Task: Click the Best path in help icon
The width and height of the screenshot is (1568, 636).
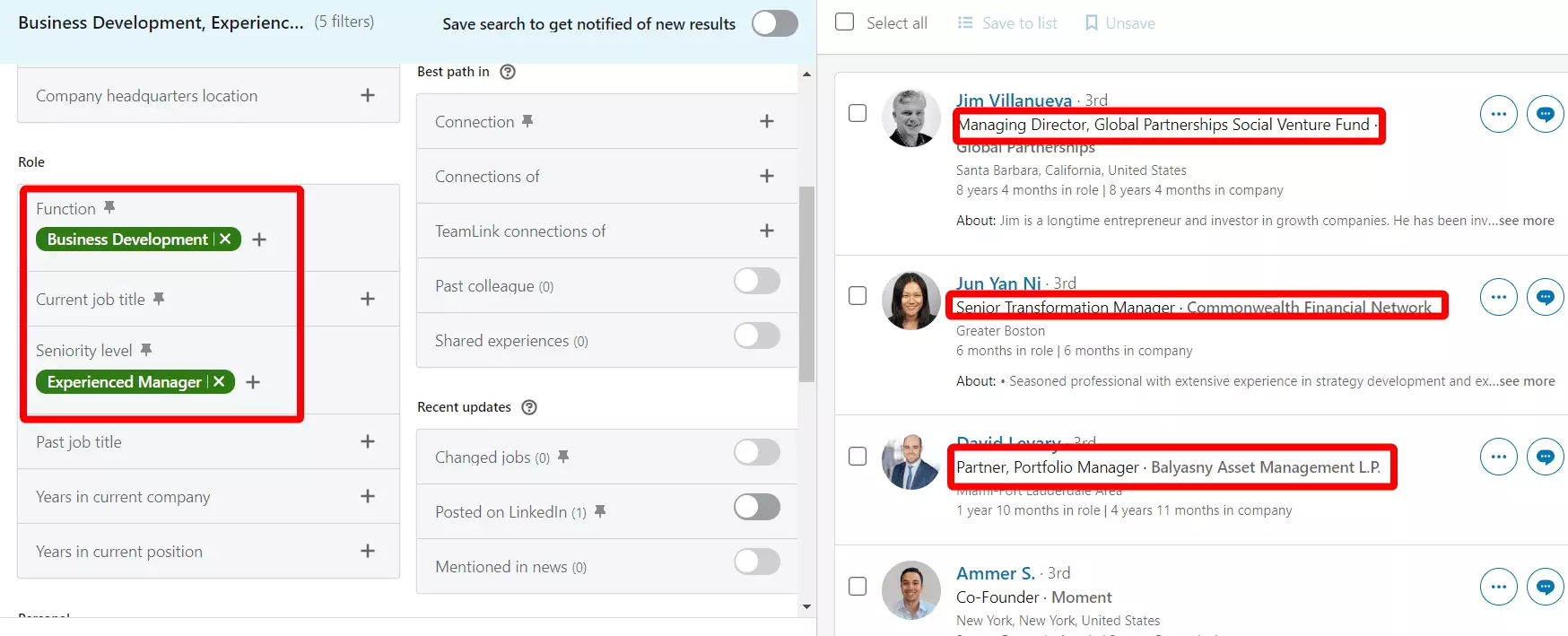Action: (508, 72)
